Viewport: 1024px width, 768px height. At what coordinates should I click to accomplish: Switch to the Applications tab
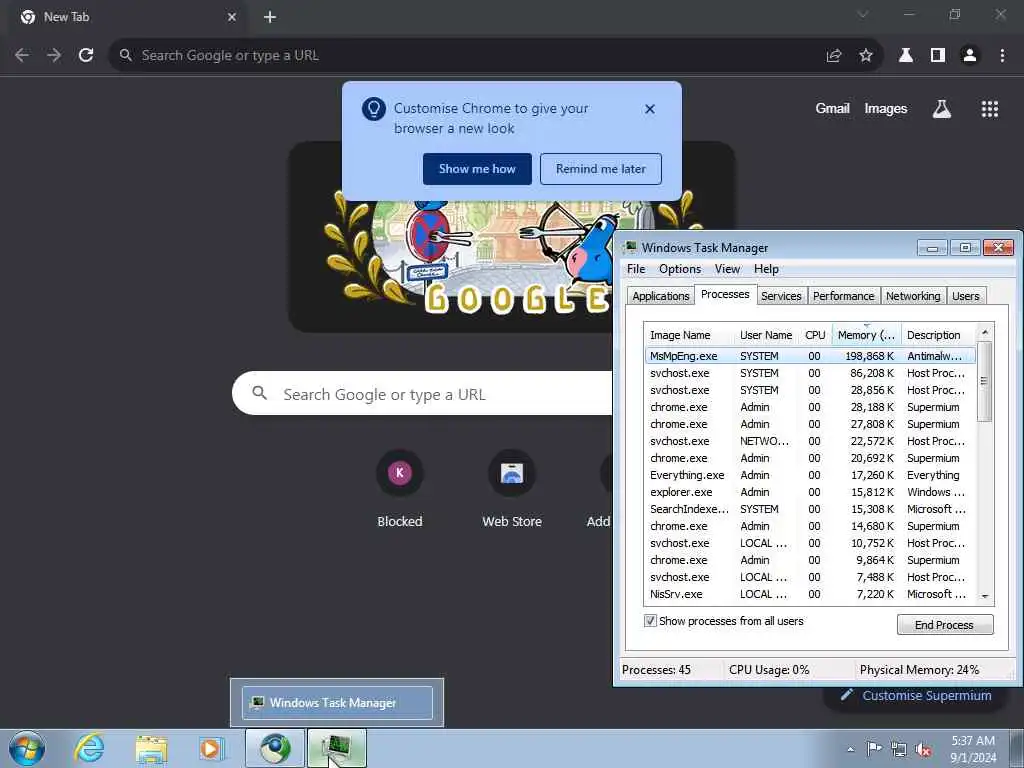pyautogui.click(x=660, y=296)
